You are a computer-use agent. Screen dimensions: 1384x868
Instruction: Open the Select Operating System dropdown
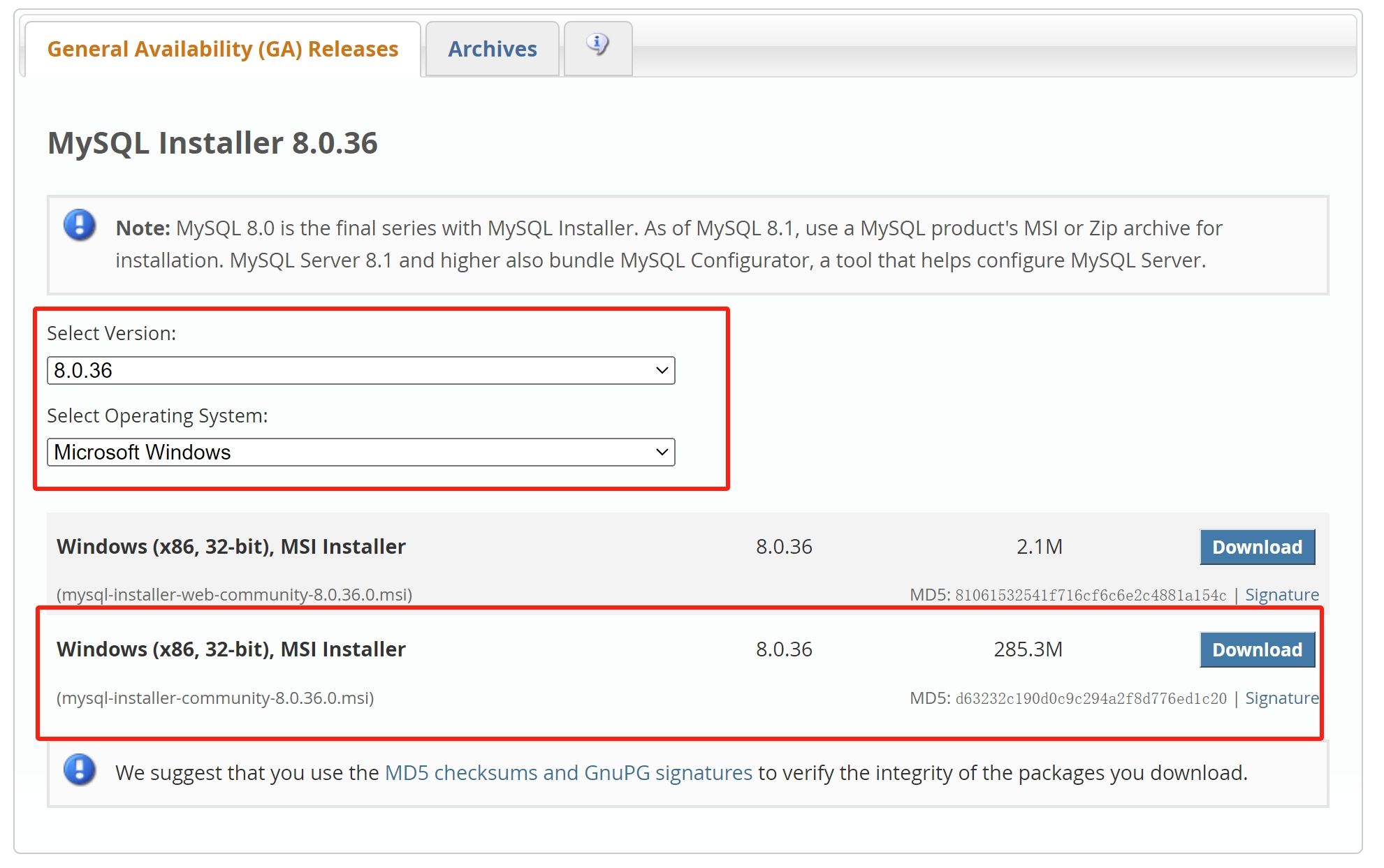(x=361, y=452)
